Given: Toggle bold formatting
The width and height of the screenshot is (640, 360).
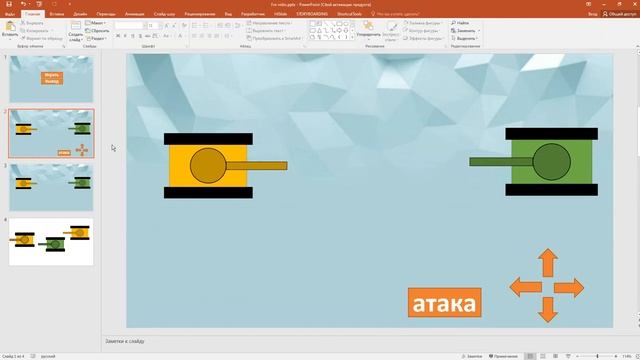Looking at the screenshot, I should (x=118, y=36).
